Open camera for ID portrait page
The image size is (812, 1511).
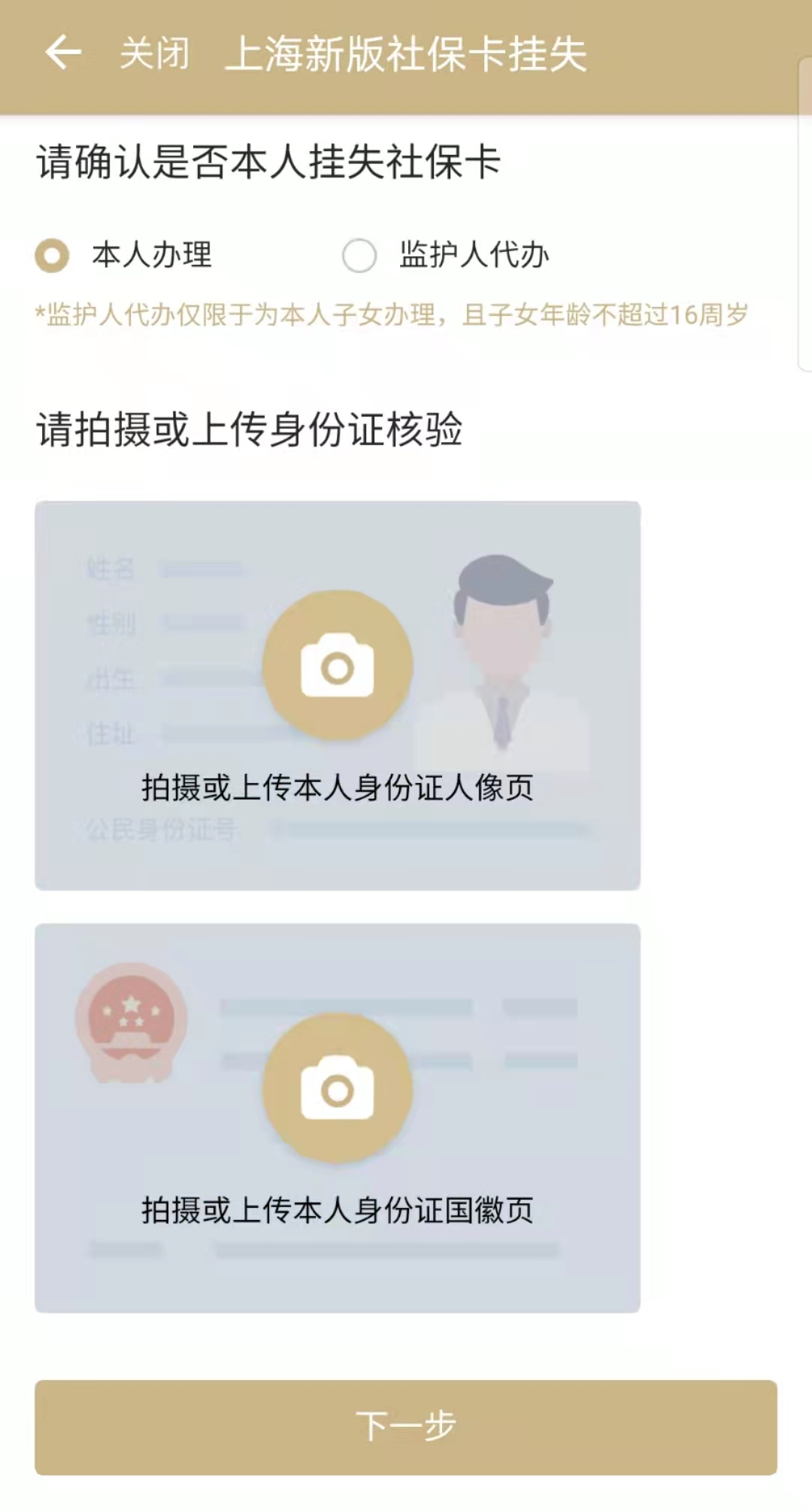click(338, 666)
